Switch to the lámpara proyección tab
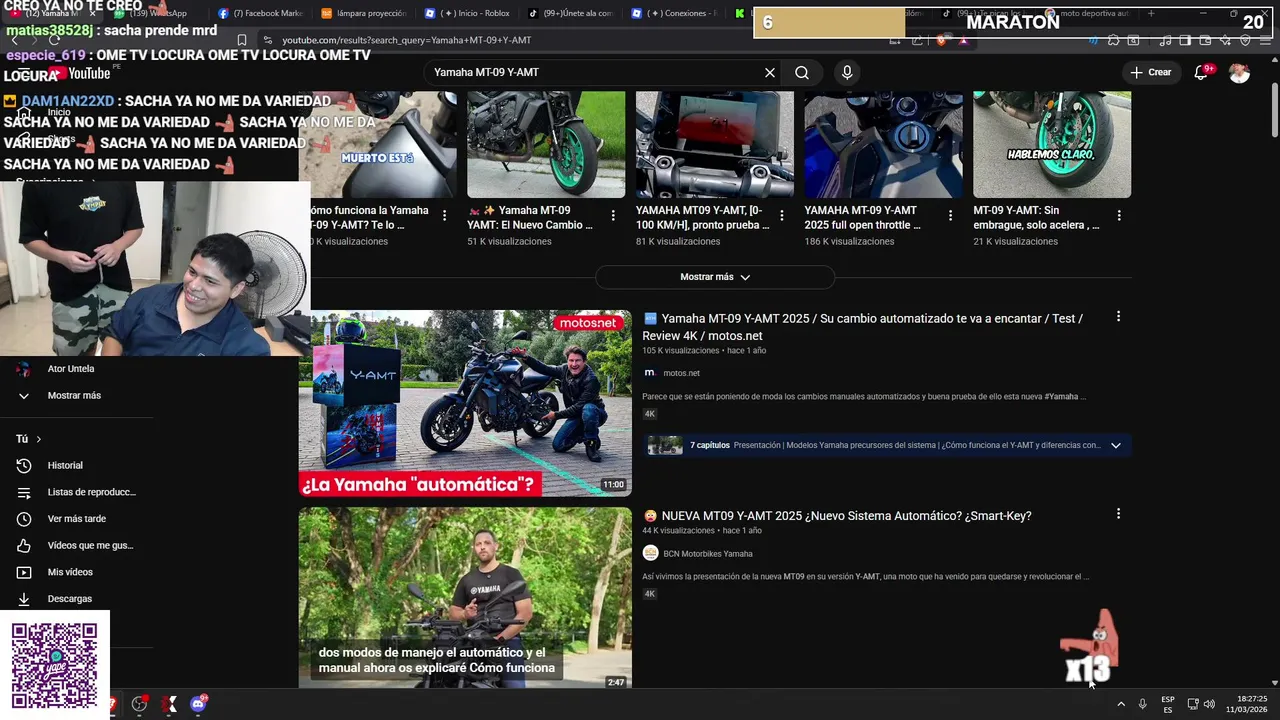1280x720 pixels. [364, 13]
